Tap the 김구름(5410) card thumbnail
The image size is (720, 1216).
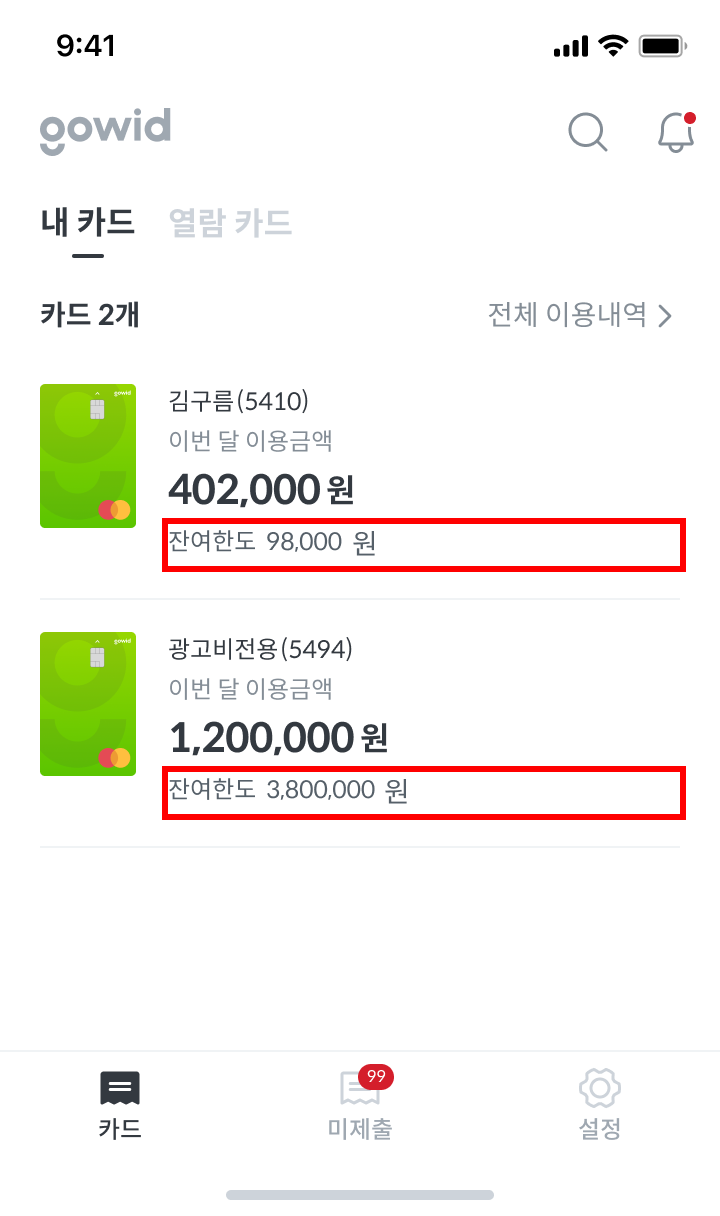pyautogui.click(x=88, y=456)
